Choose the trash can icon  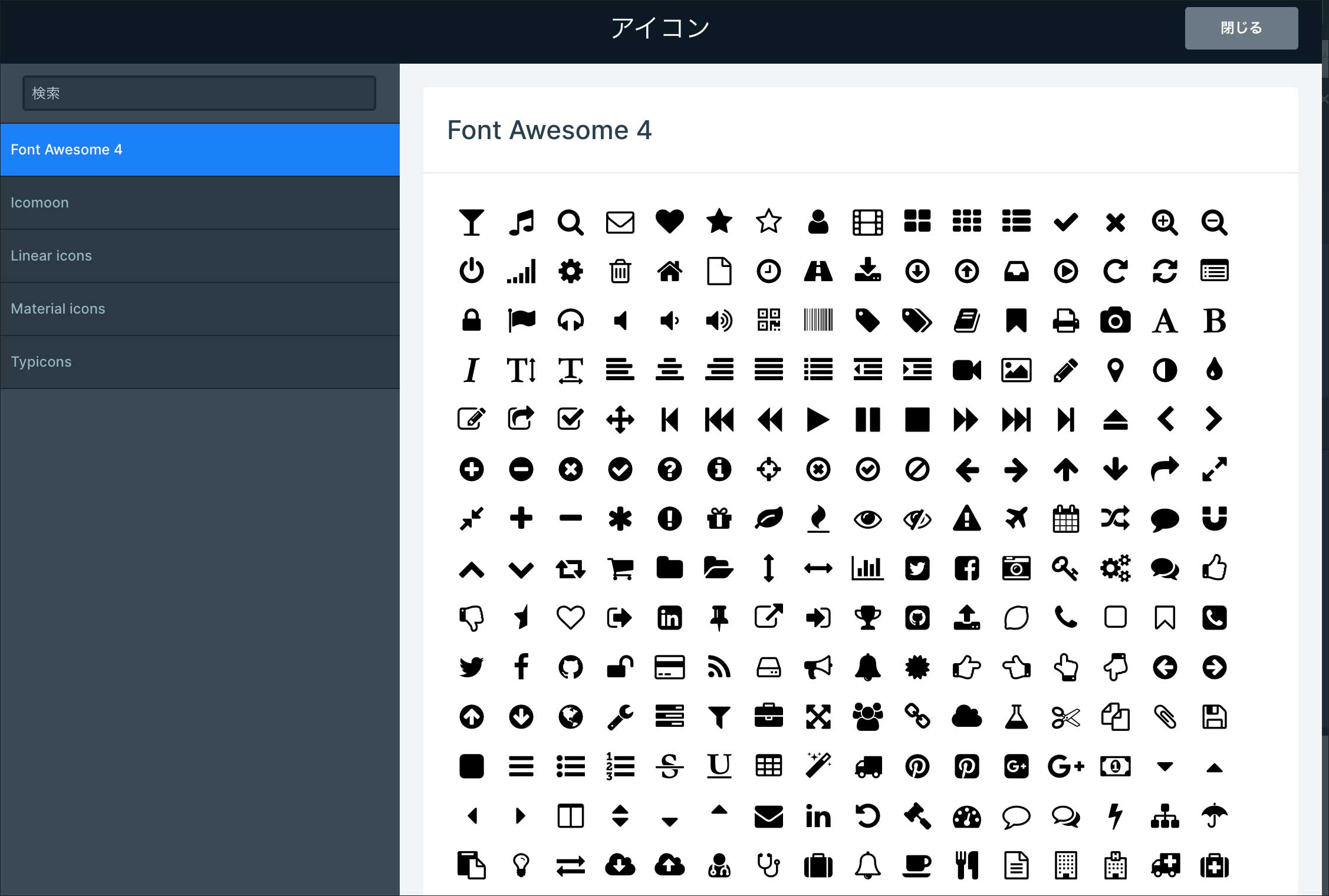click(620, 272)
